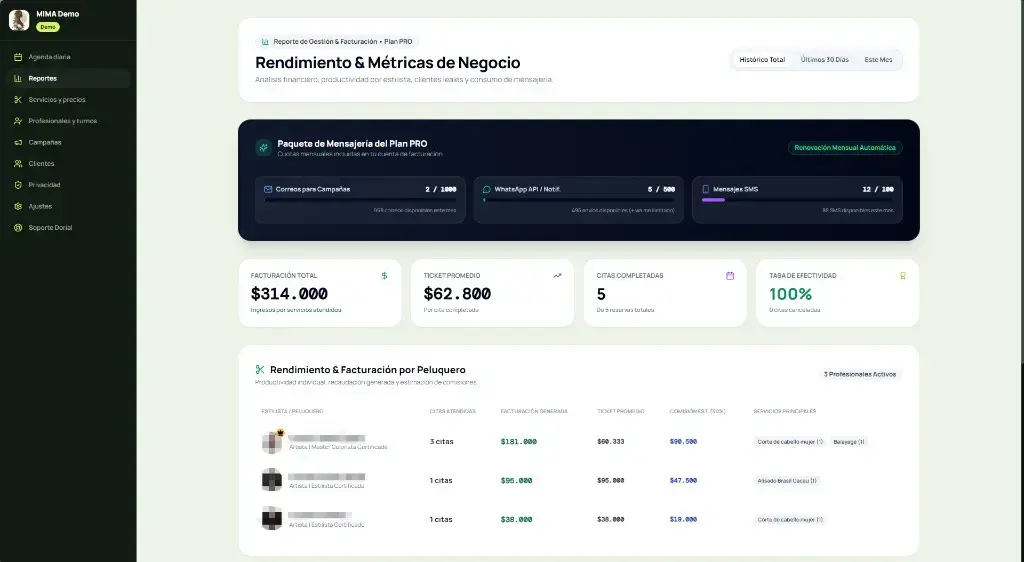This screenshot has height=562, width=1024.
Task: Click the 3 citas cell
Action: pyautogui.click(x=441, y=442)
